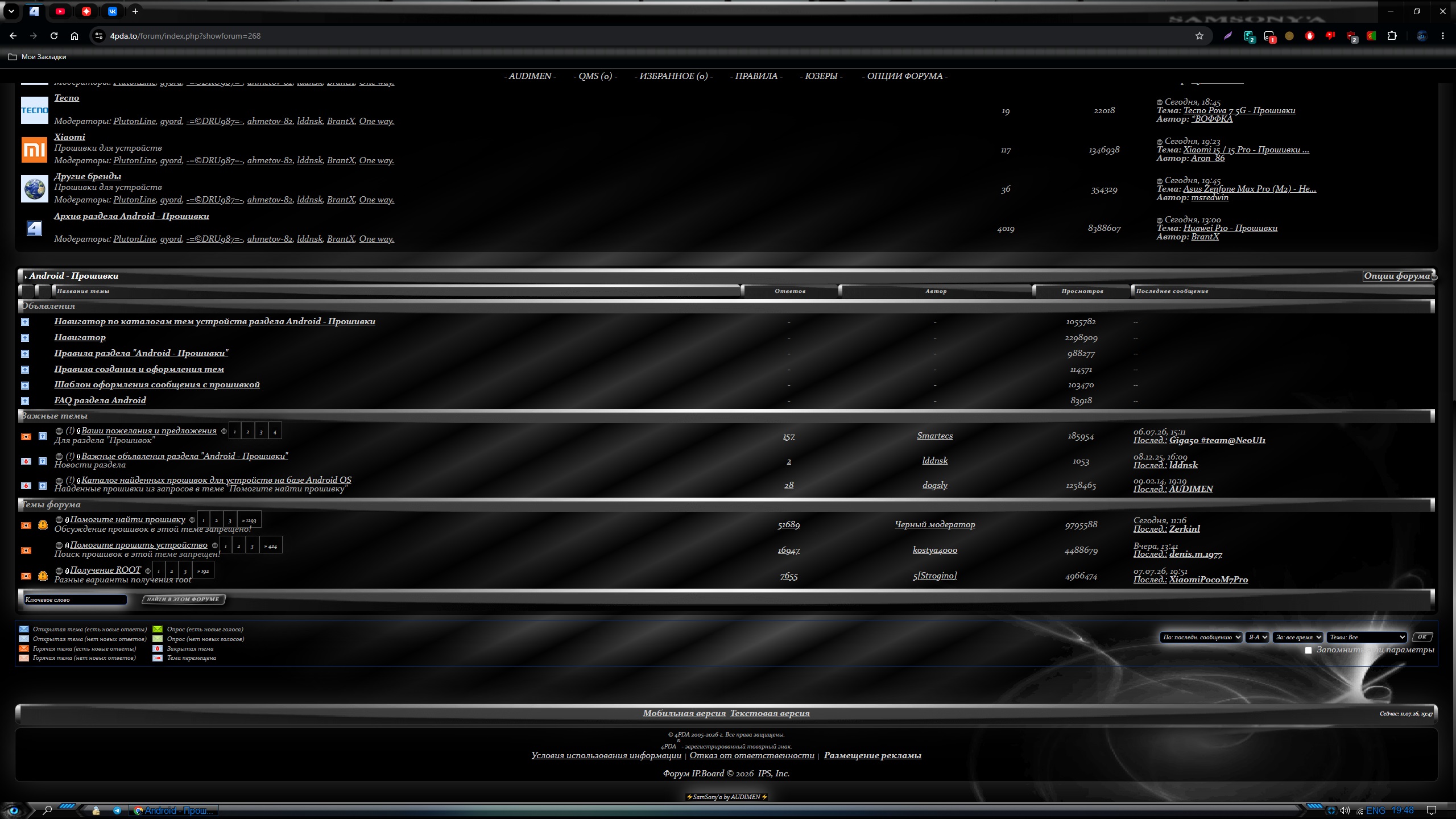Click pinned arrow icon for Каталог найденных прошивок
The height and width of the screenshot is (819, 1456).
pyautogui.click(x=43, y=486)
